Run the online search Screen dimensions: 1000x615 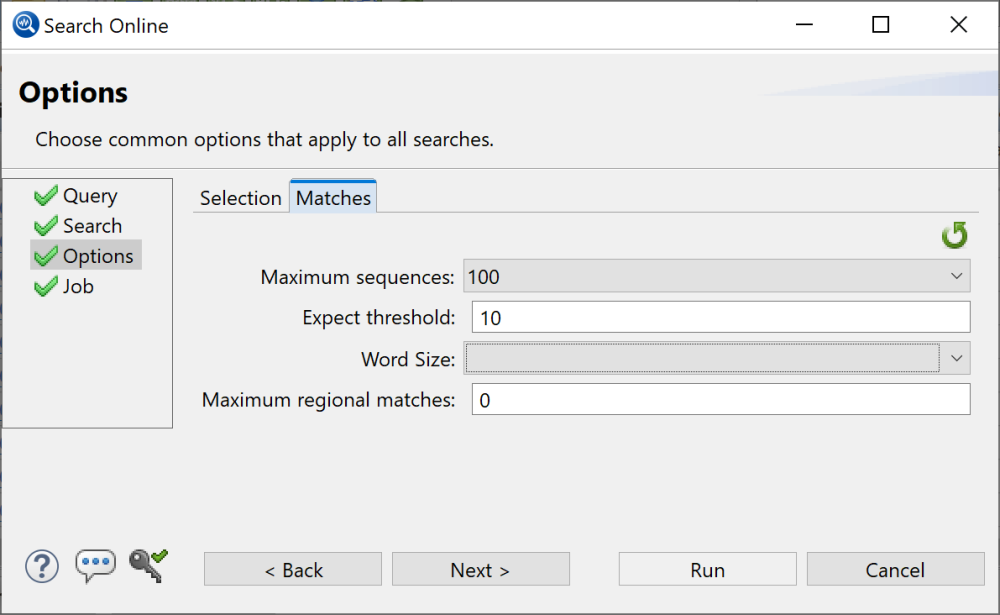pos(707,569)
